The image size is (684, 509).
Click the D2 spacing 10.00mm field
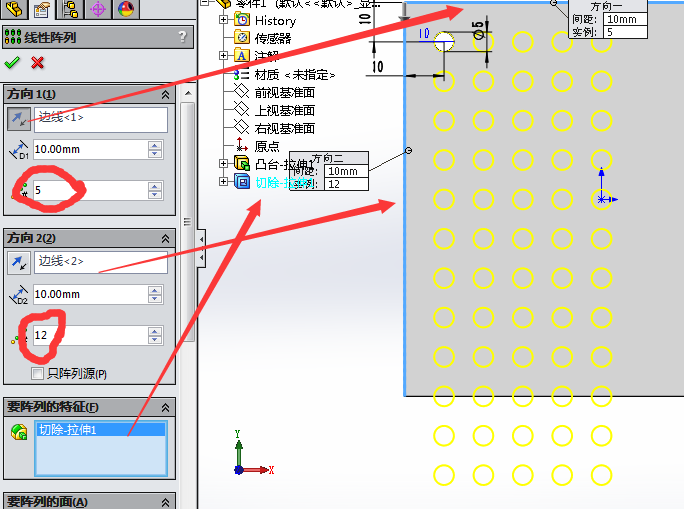pyautogui.click(x=91, y=294)
